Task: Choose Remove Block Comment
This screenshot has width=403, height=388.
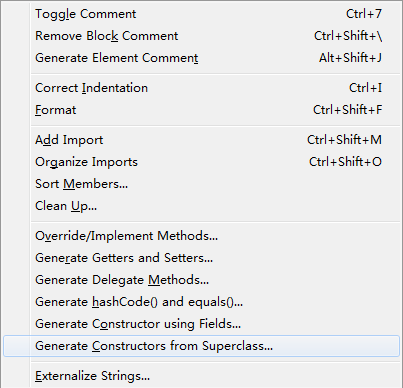Action: coord(201,36)
